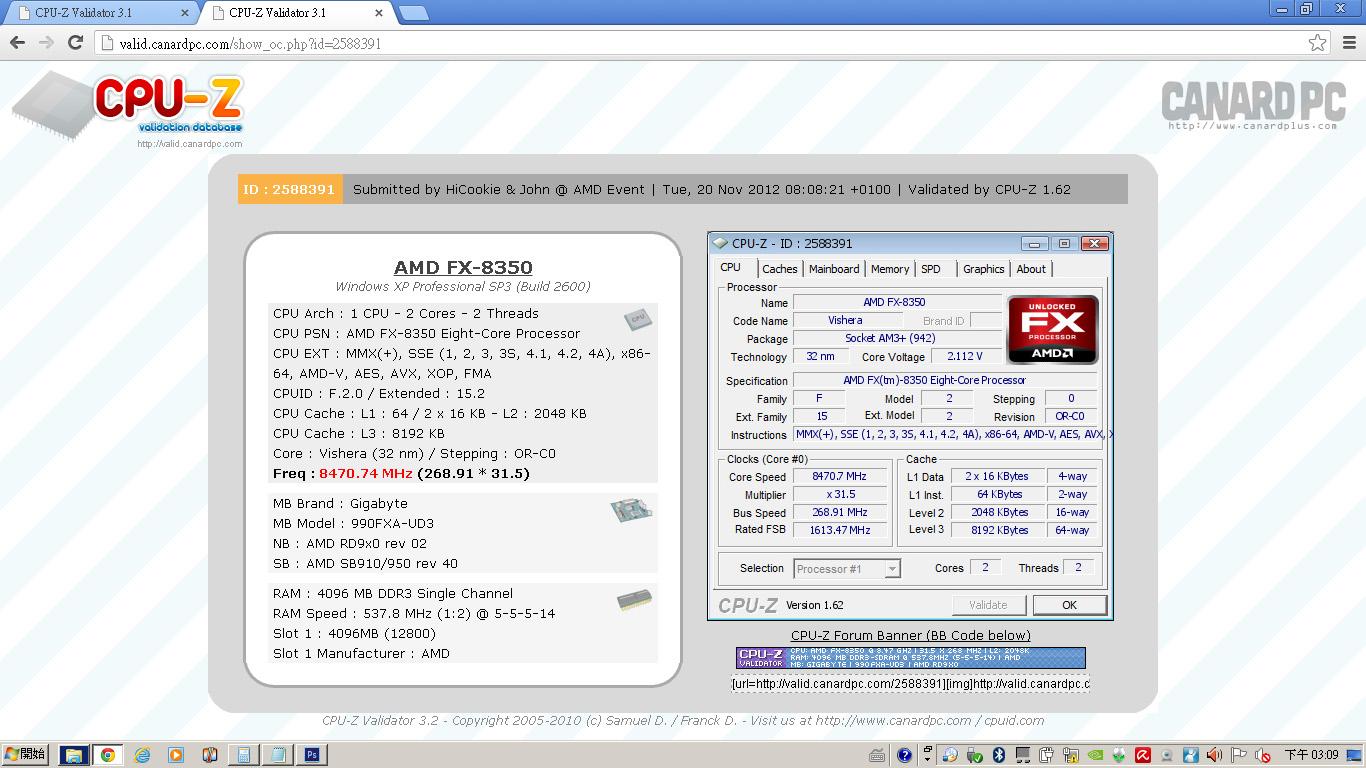
Task: Select the CPU tab in CPU-Z window
Action: (731, 268)
